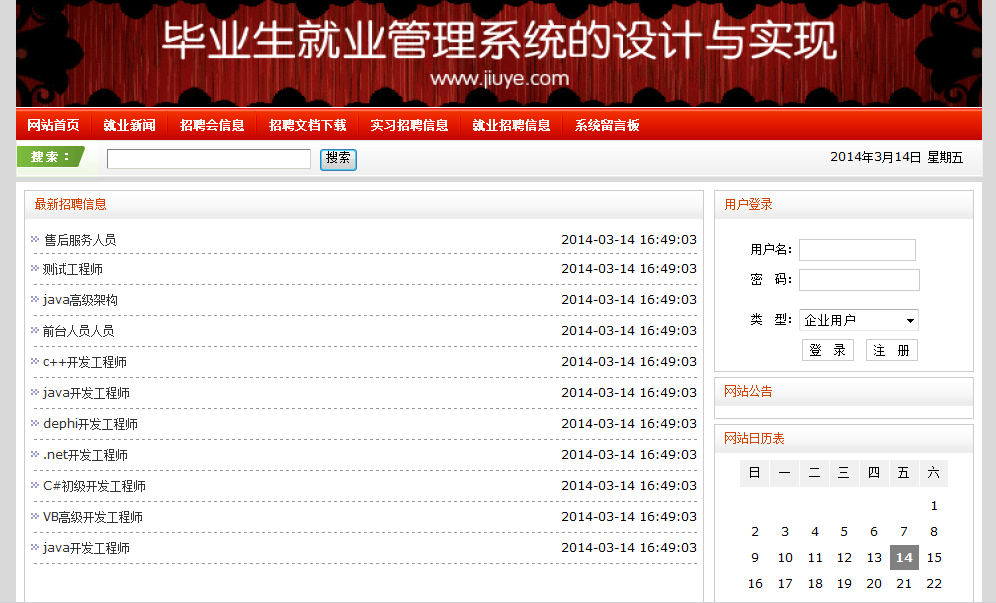Open 招聘文档下载 navigation item

pyautogui.click(x=307, y=125)
